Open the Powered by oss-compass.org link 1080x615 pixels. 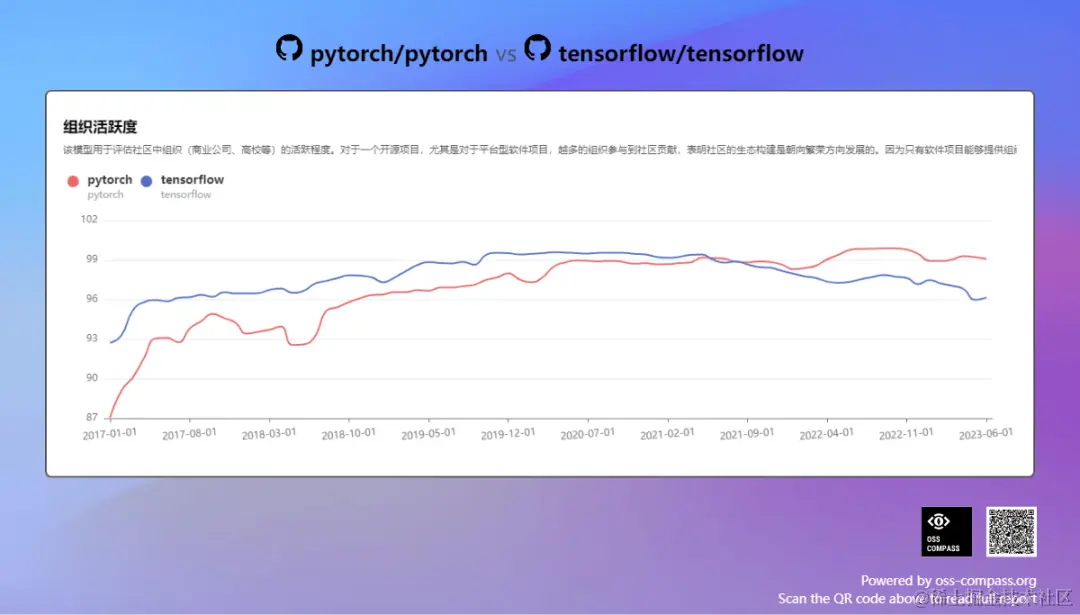pyautogui.click(x=948, y=581)
